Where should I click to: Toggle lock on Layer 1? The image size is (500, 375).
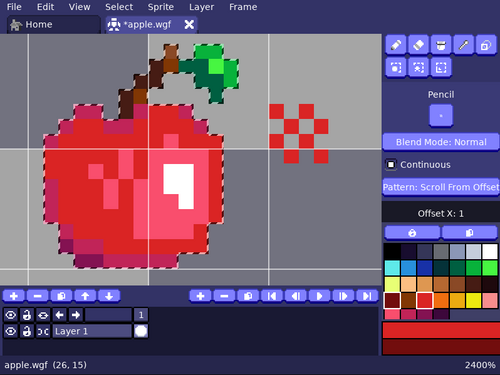pos(27,331)
